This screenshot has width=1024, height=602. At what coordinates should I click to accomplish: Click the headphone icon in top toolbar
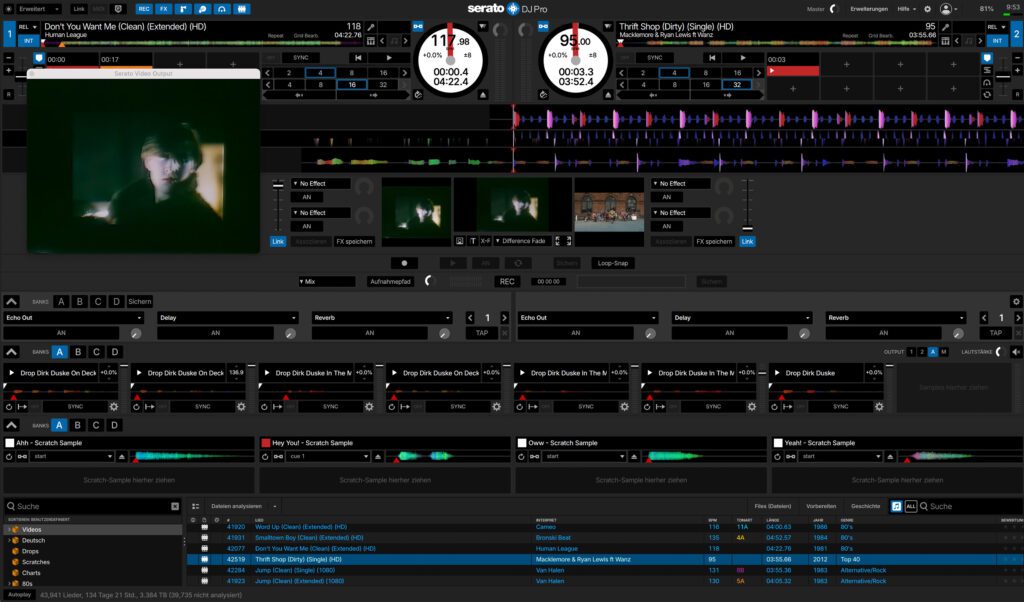click(x=223, y=9)
